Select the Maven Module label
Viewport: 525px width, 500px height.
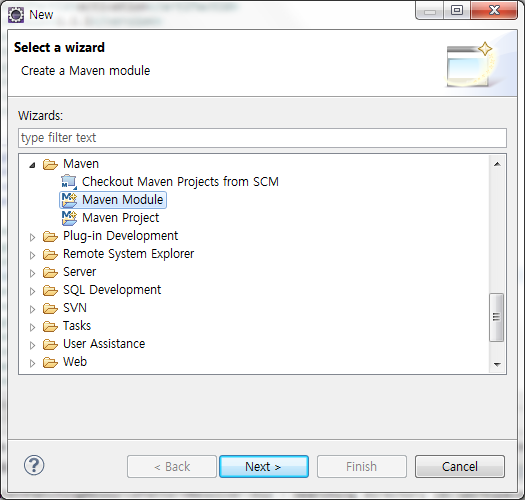click(x=123, y=200)
